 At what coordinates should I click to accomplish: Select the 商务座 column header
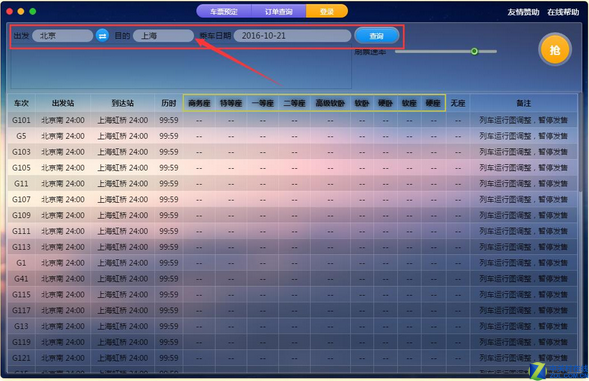(199, 103)
